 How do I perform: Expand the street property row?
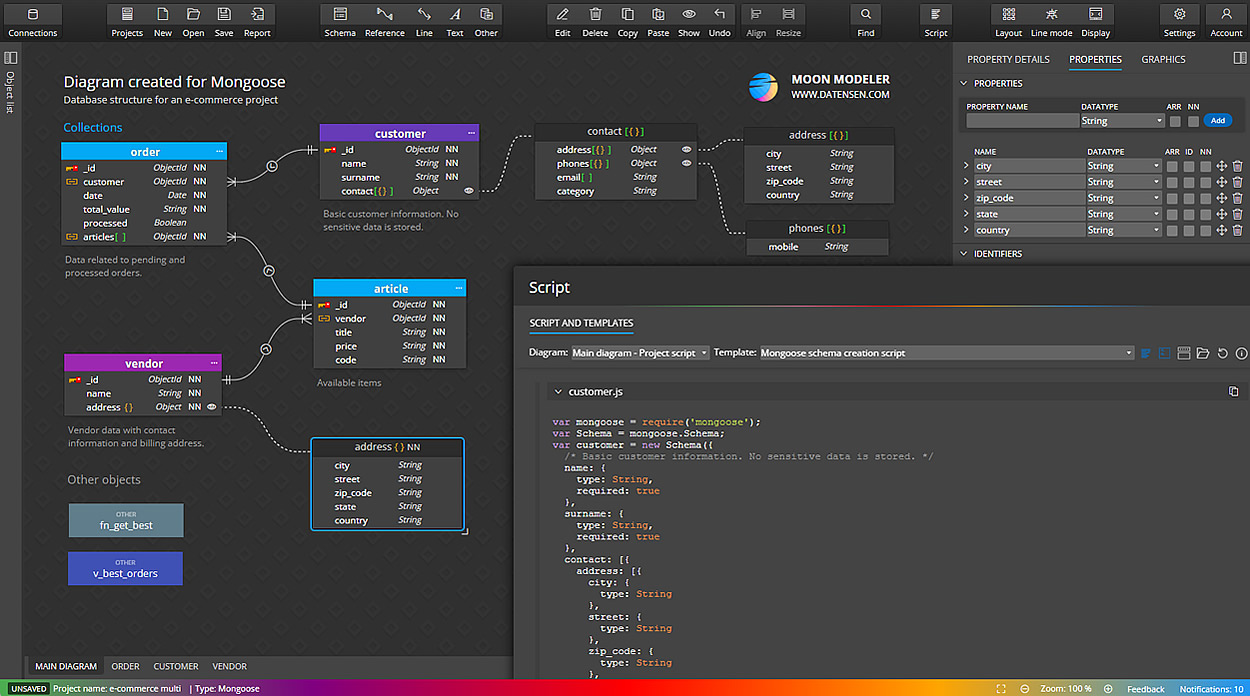pyautogui.click(x=966, y=182)
